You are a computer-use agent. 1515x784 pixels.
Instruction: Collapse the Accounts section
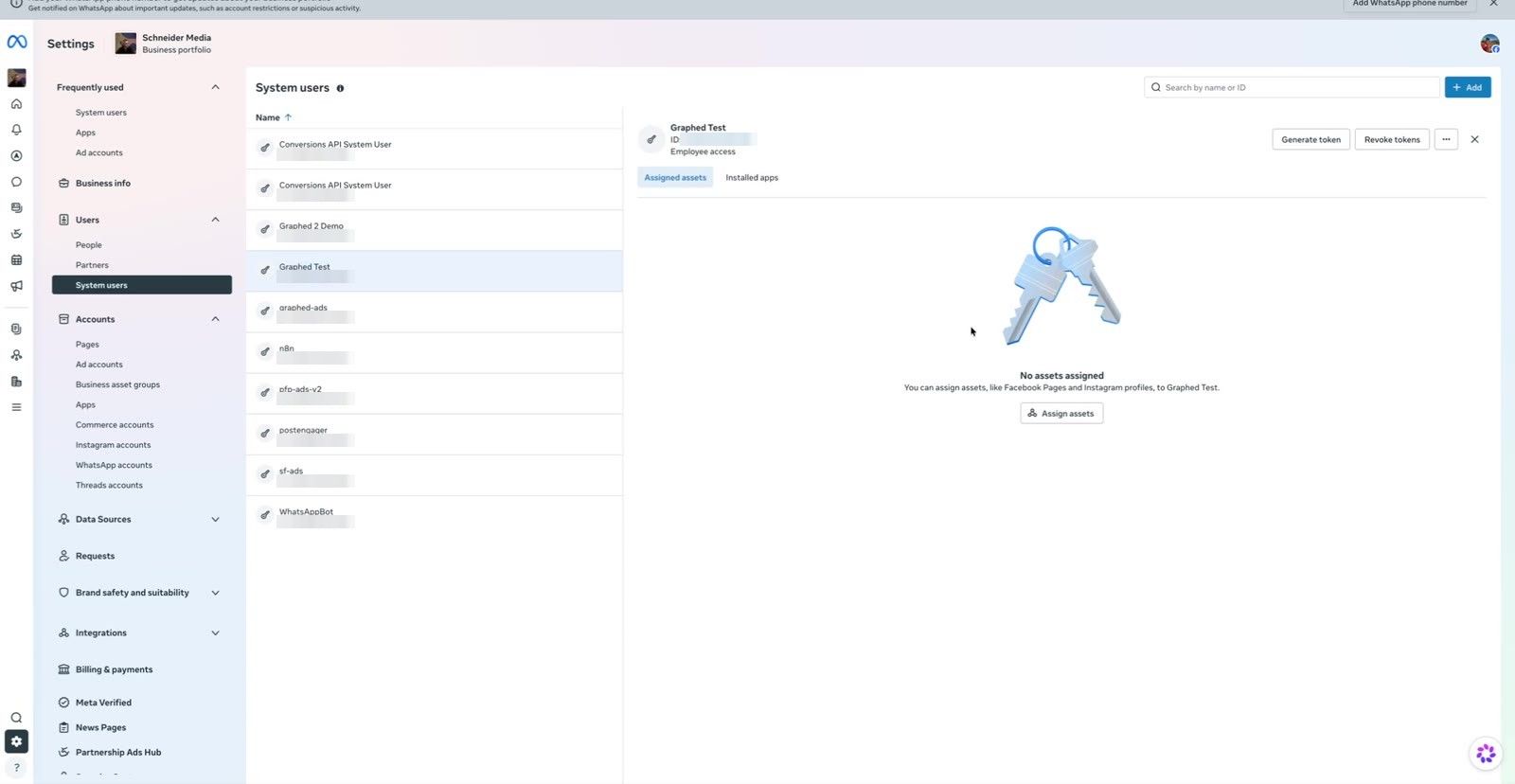coord(215,319)
